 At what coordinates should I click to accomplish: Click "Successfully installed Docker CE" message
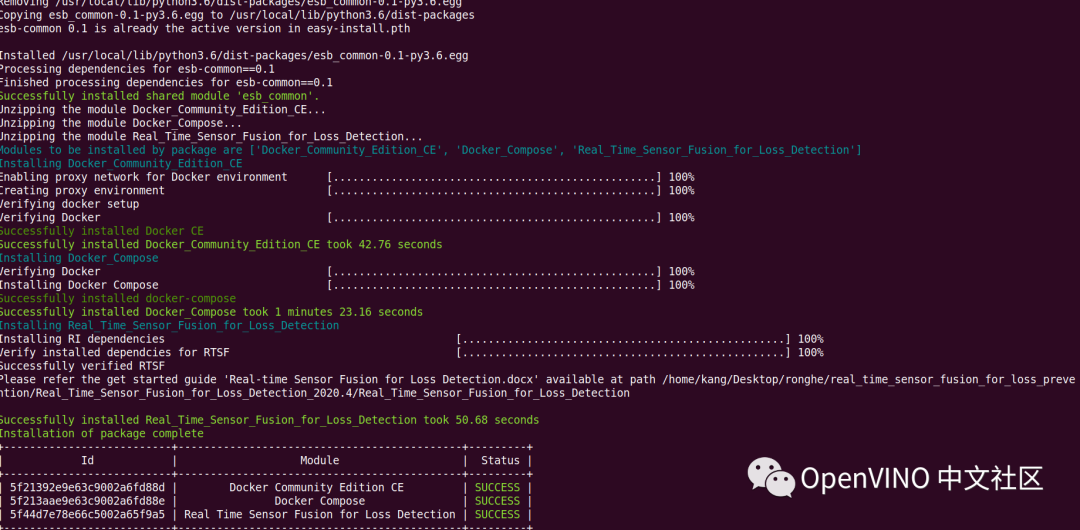point(101,231)
